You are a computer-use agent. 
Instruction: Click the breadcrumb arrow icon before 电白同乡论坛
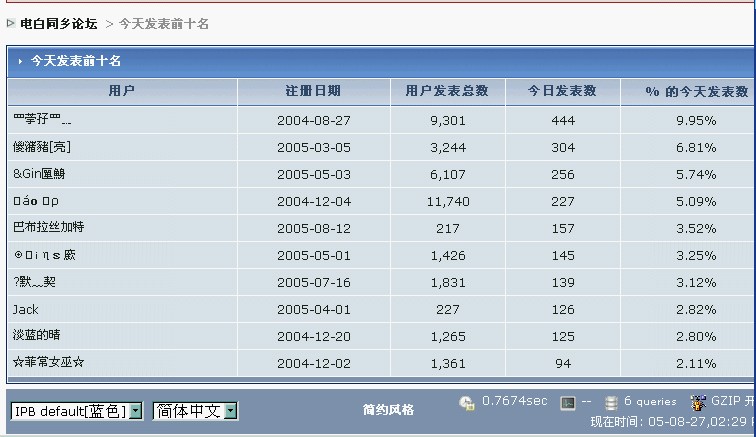point(11,23)
